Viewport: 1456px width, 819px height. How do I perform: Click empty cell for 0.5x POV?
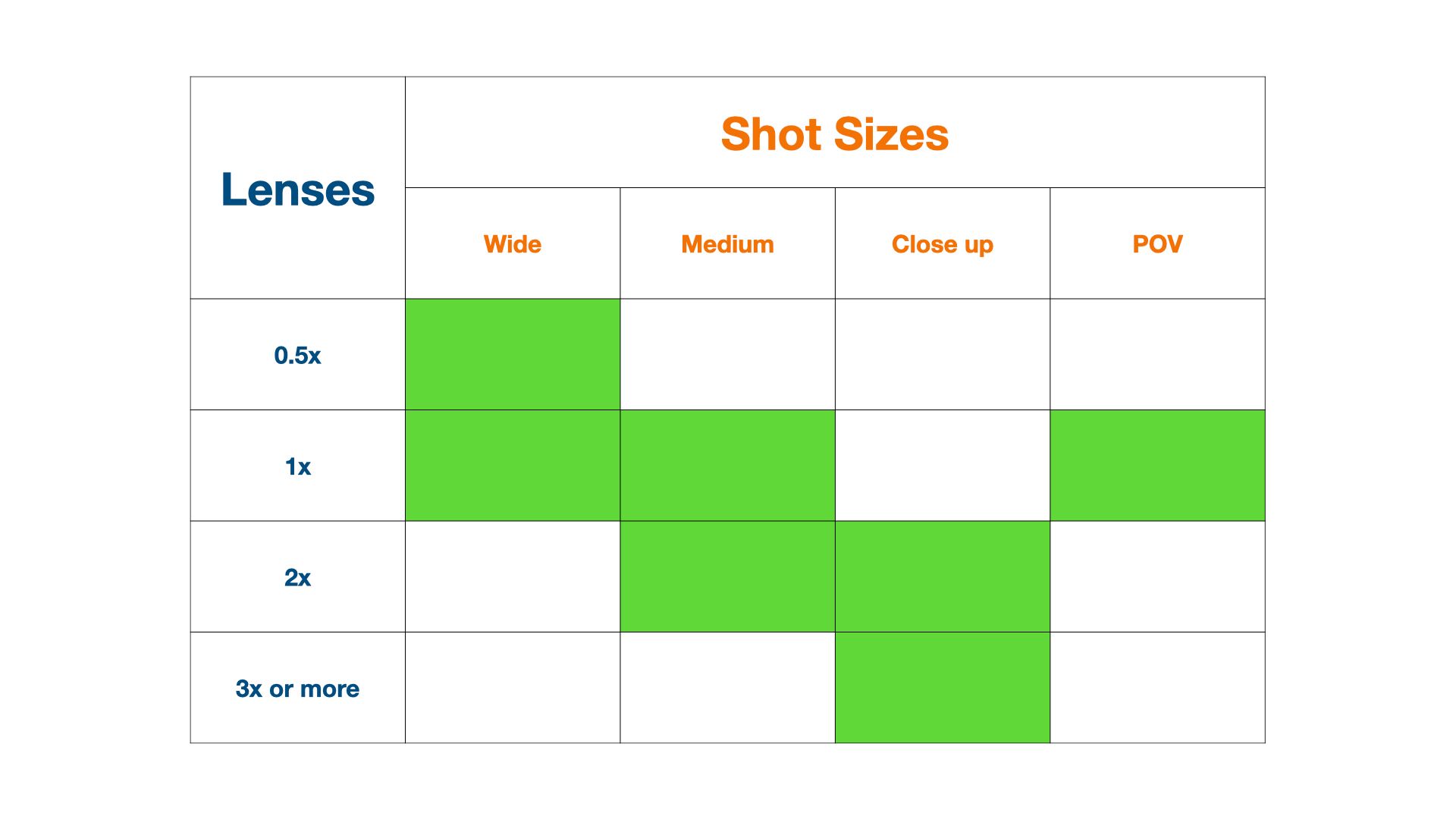(1157, 355)
